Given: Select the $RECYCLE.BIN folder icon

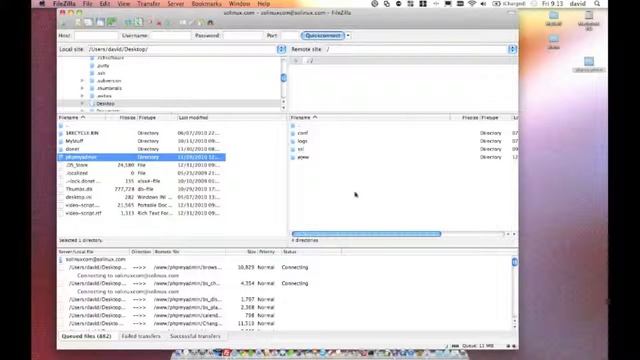Looking at the screenshot, I should click(x=61, y=133).
